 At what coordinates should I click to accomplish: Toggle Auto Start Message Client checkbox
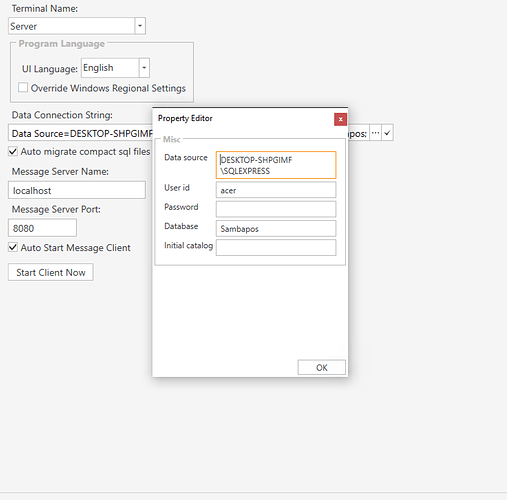[x=13, y=248]
